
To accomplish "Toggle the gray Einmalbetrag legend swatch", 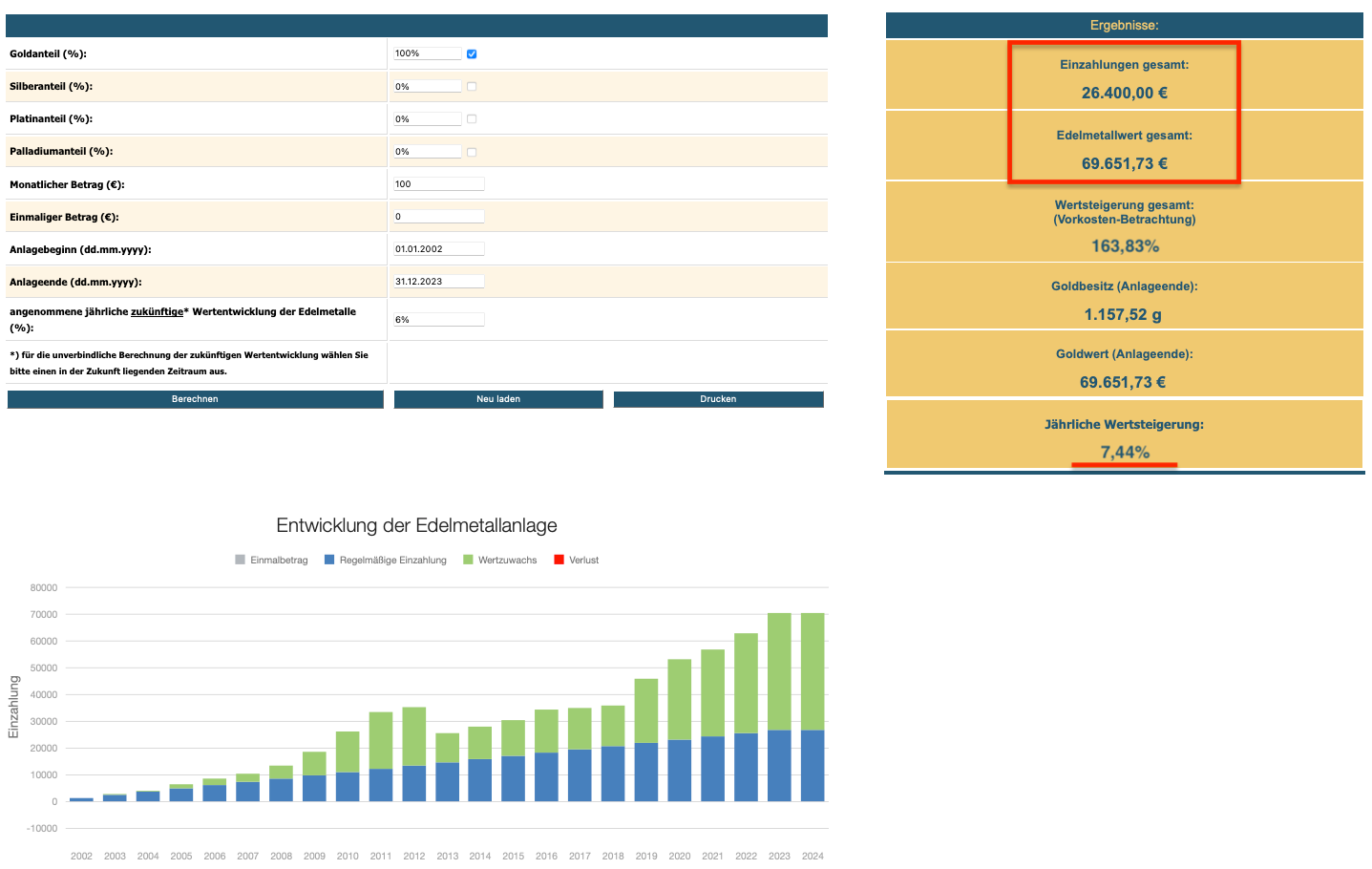I will (241, 561).
